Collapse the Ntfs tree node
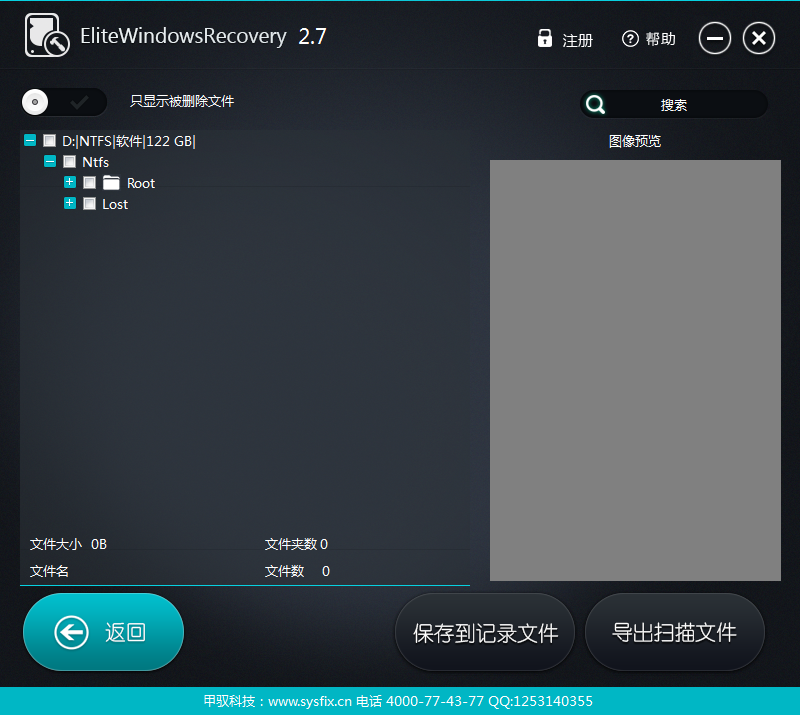The height and width of the screenshot is (715, 800). click(50, 161)
